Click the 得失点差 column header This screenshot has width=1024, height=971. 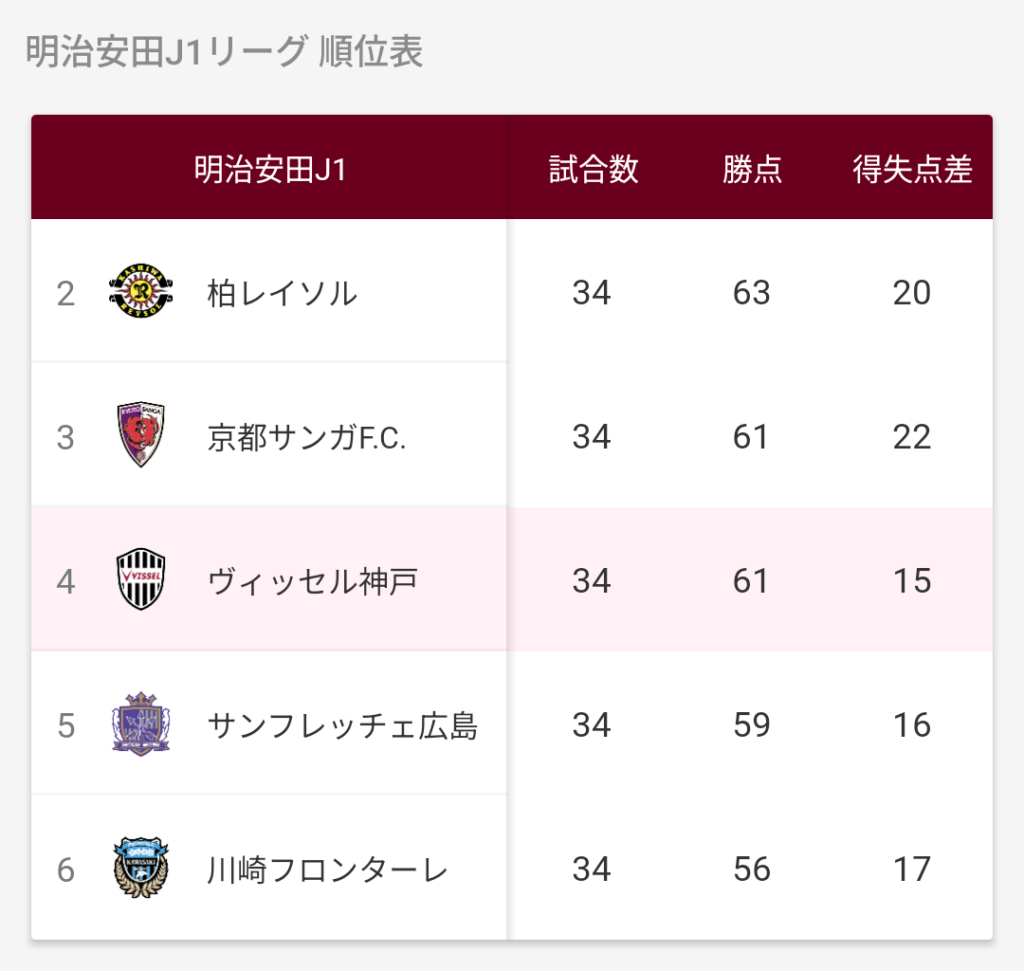point(912,170)
